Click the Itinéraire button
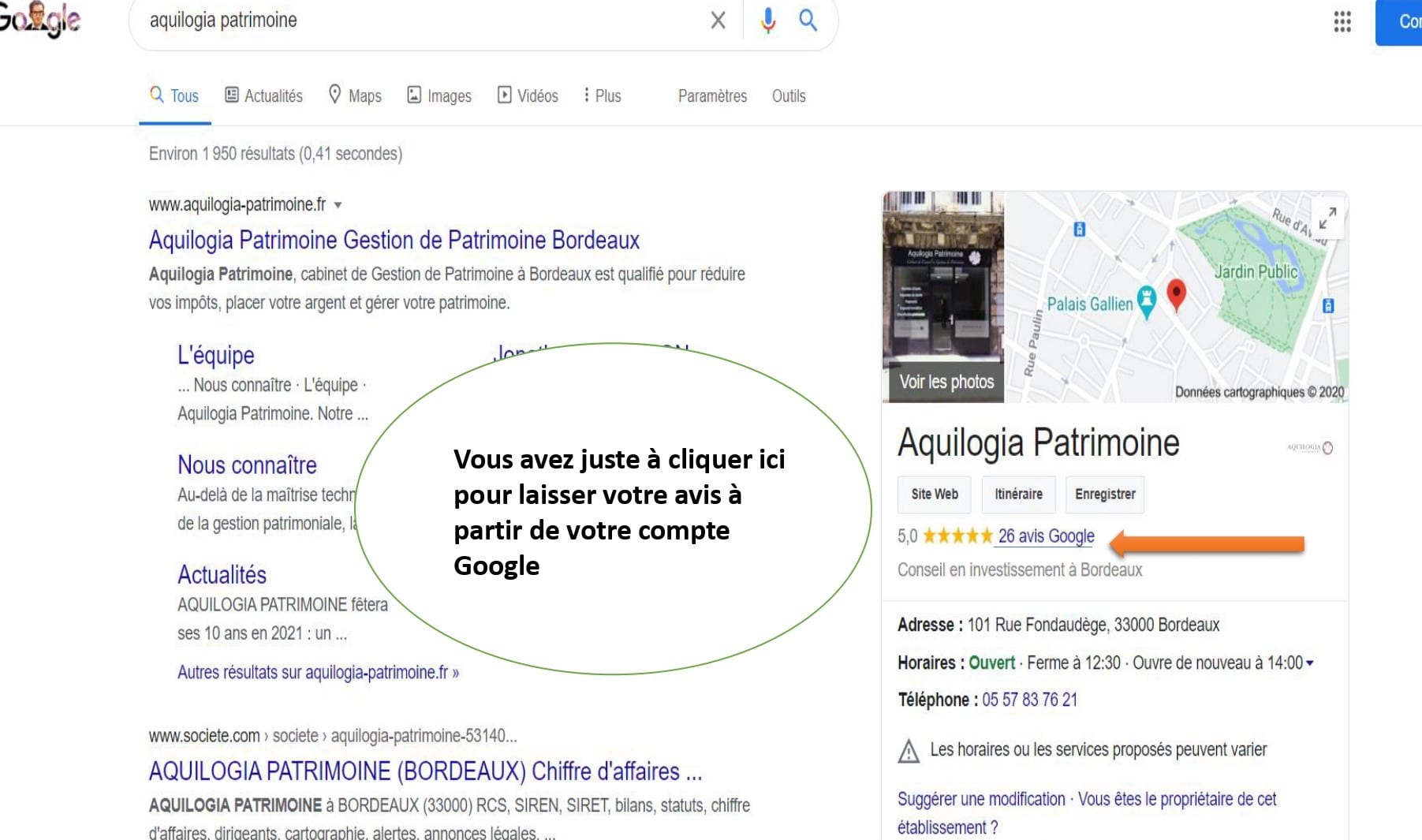 click(x=1018, y=494)
